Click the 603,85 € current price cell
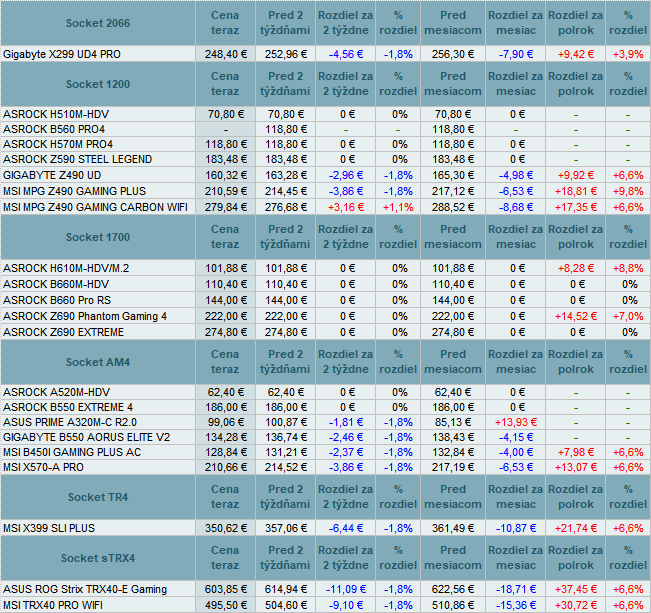 (225, 589)
